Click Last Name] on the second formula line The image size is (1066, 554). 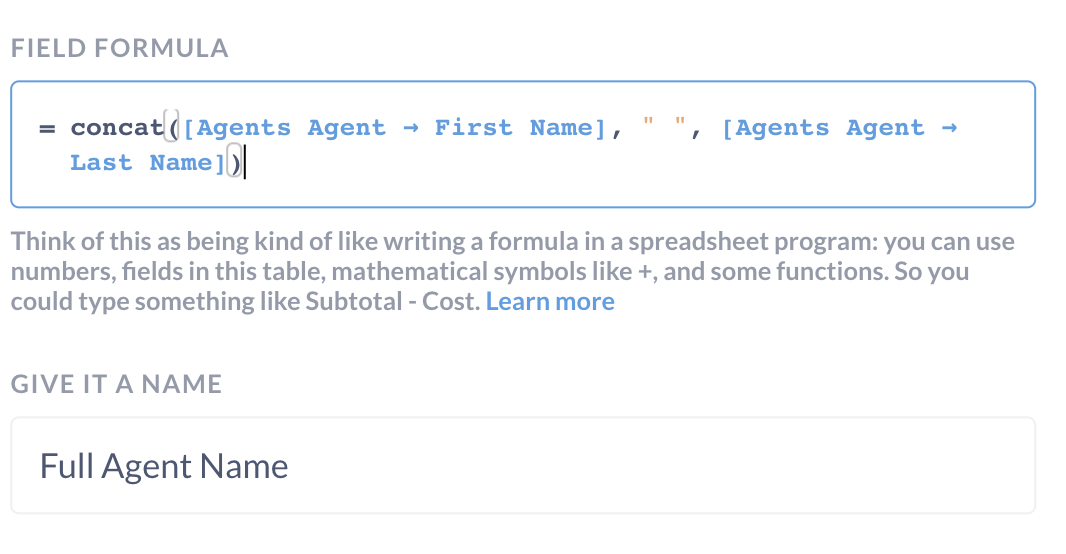[x=148, y=162]
